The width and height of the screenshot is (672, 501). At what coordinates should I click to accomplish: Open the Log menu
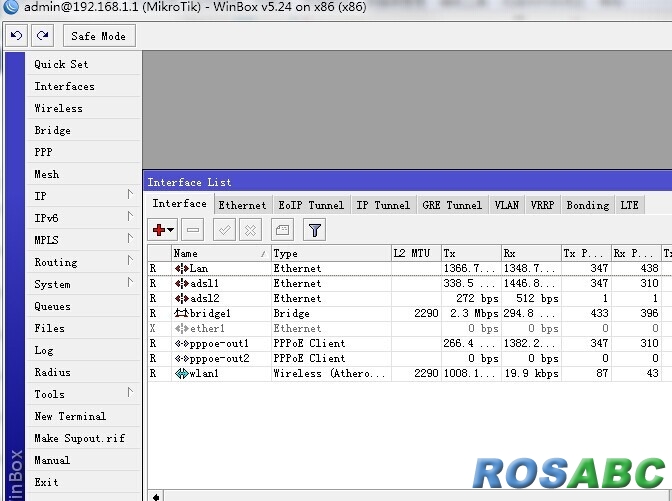pyautogui.click(x=84, y=350)
